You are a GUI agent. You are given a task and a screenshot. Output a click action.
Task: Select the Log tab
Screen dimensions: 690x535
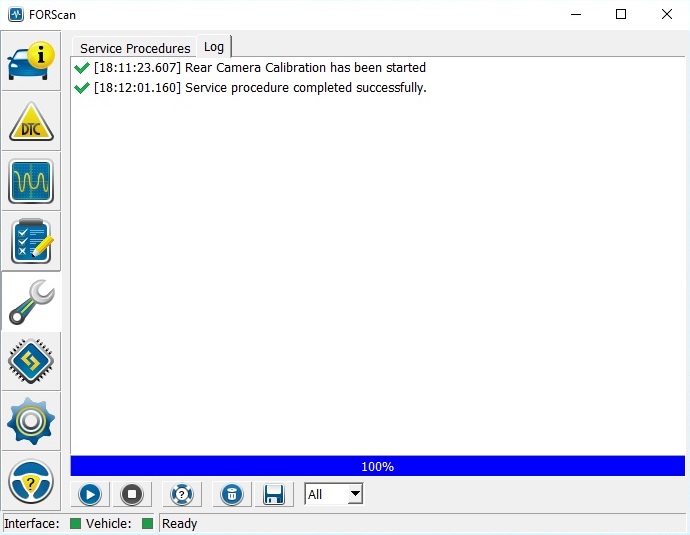click(x=214, y=47)
